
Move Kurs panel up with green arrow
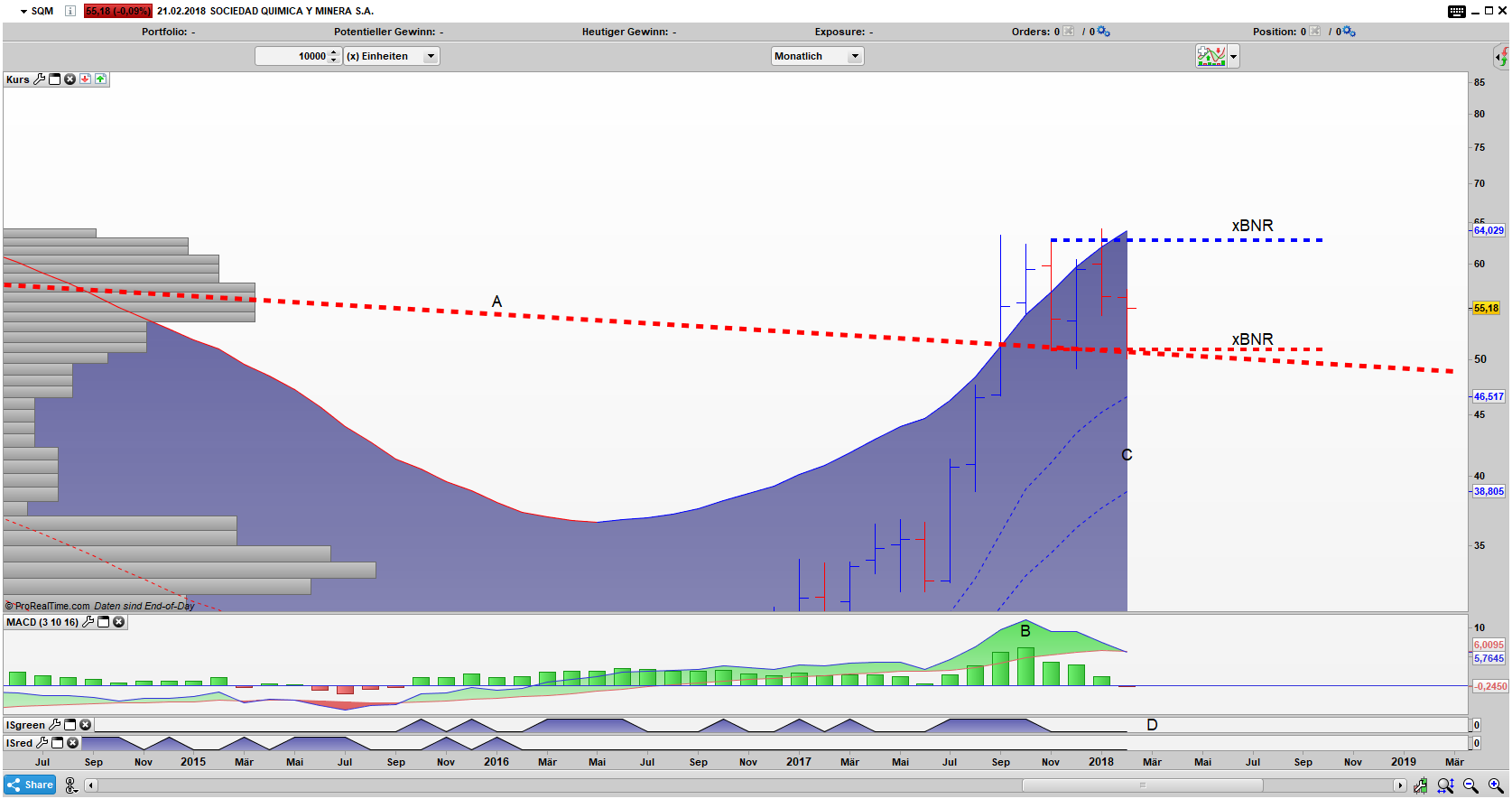(x=100, y=79)
